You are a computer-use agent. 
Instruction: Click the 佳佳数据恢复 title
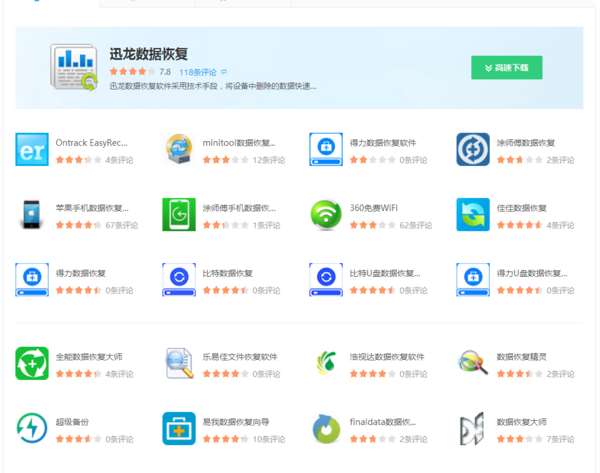(x=522, y=208)
